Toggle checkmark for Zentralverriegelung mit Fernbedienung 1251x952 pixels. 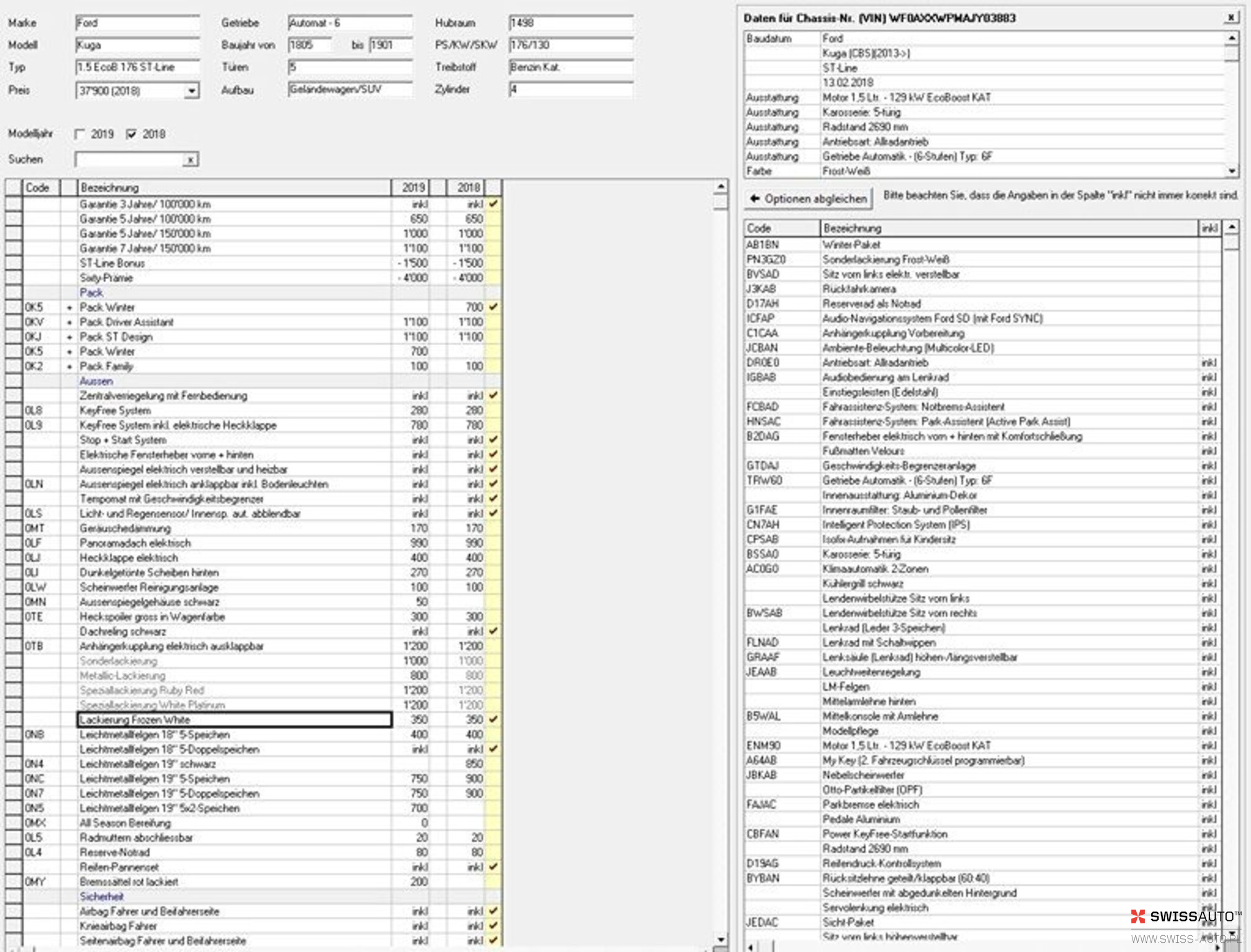coord(493,395)
